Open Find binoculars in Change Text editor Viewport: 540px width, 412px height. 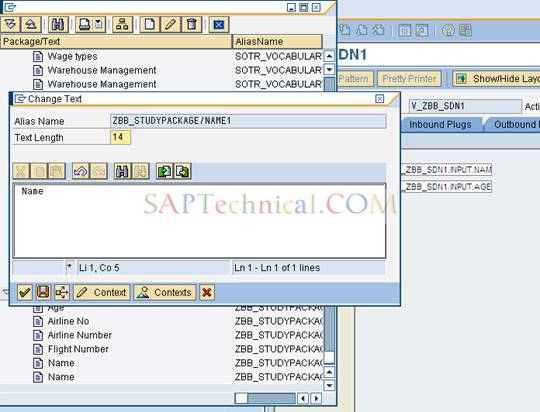click(x=123, y=171)
